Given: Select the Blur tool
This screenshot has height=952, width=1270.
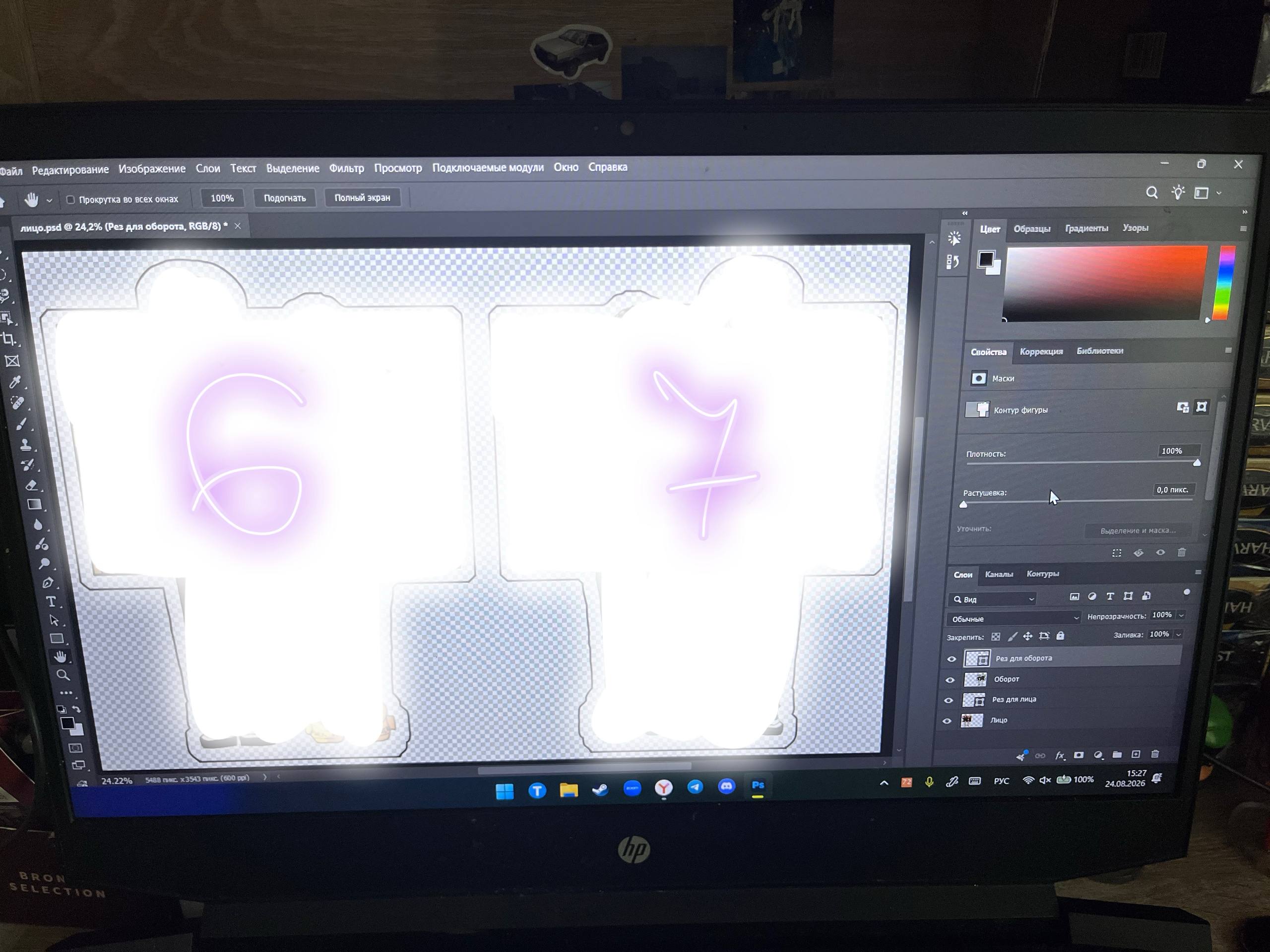Looking at the screenshot, I should tap(38, 525).
